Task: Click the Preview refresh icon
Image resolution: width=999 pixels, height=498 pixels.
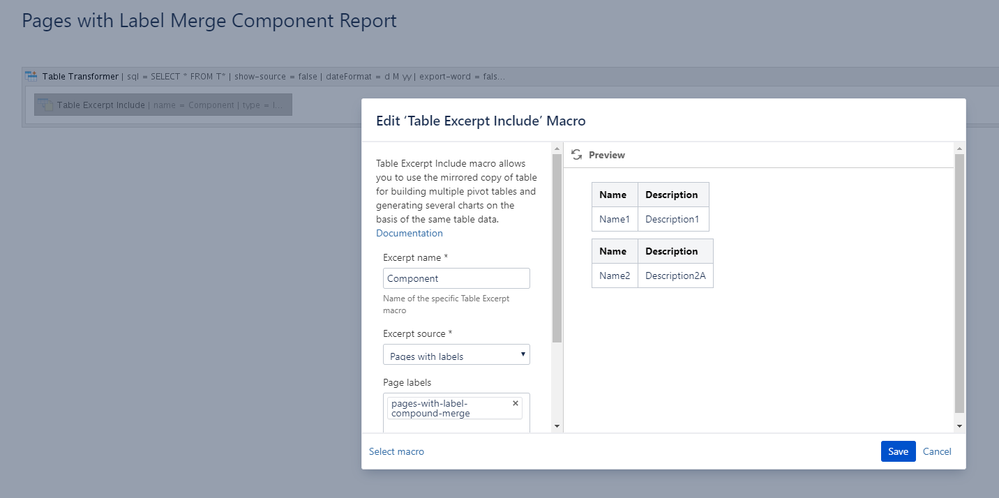Action: (x=577, y=155)
